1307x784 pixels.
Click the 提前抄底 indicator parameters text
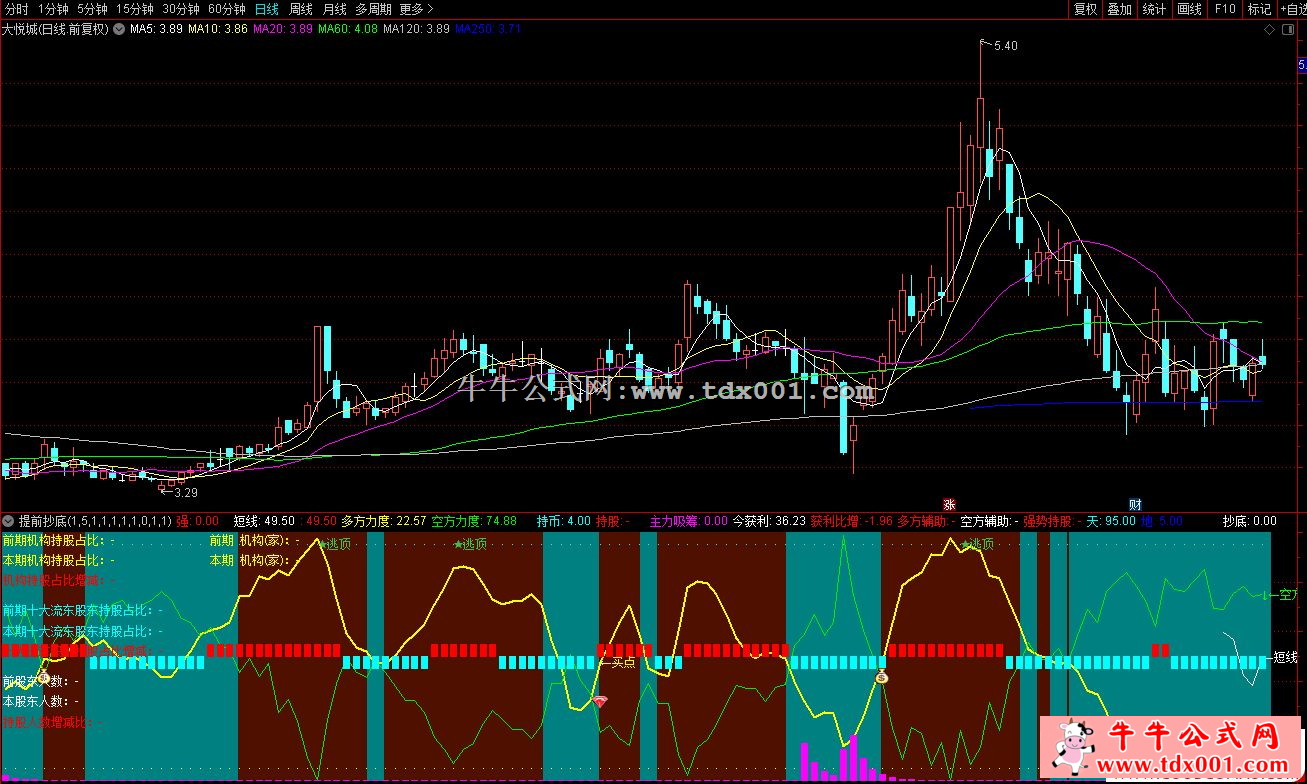[x=95, y=521]
